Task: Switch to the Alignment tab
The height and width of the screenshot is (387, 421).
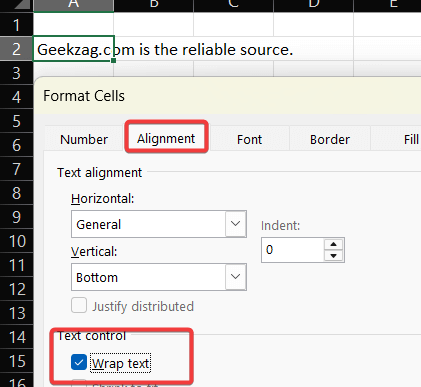Action: (x=166, y=138)
